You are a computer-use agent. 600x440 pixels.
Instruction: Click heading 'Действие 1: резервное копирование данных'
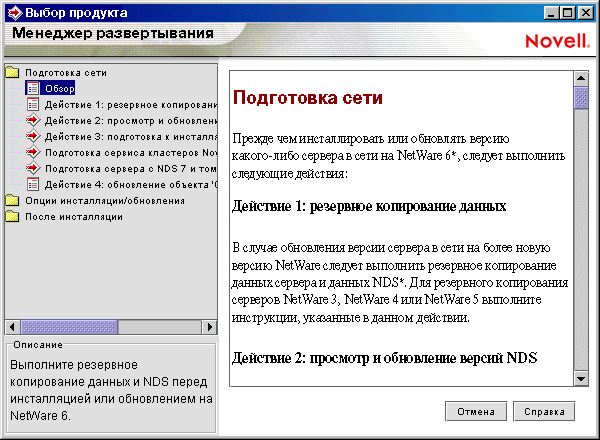click(369, 206)
